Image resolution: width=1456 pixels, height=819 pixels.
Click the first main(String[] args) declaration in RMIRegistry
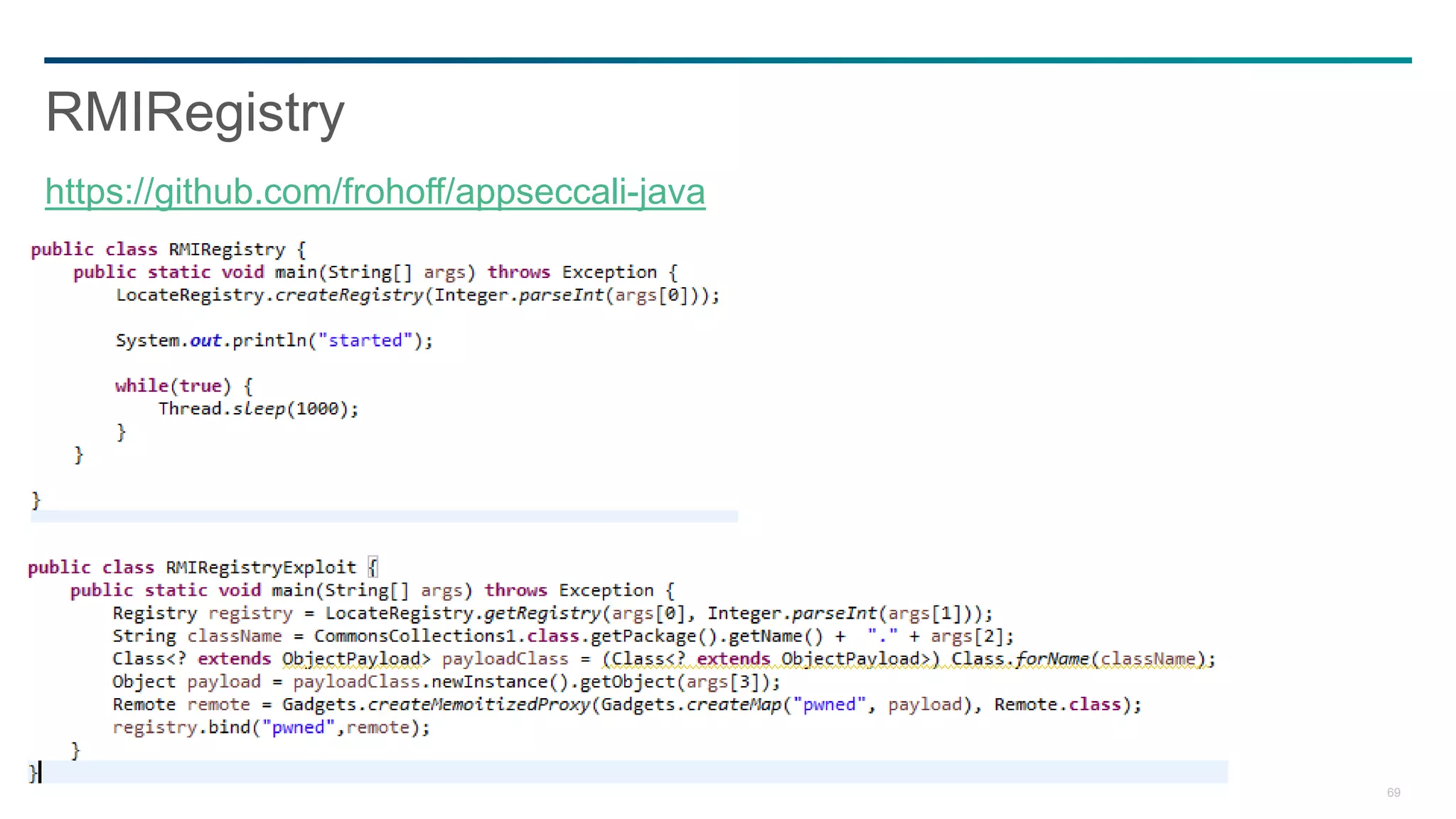[375, 272]
